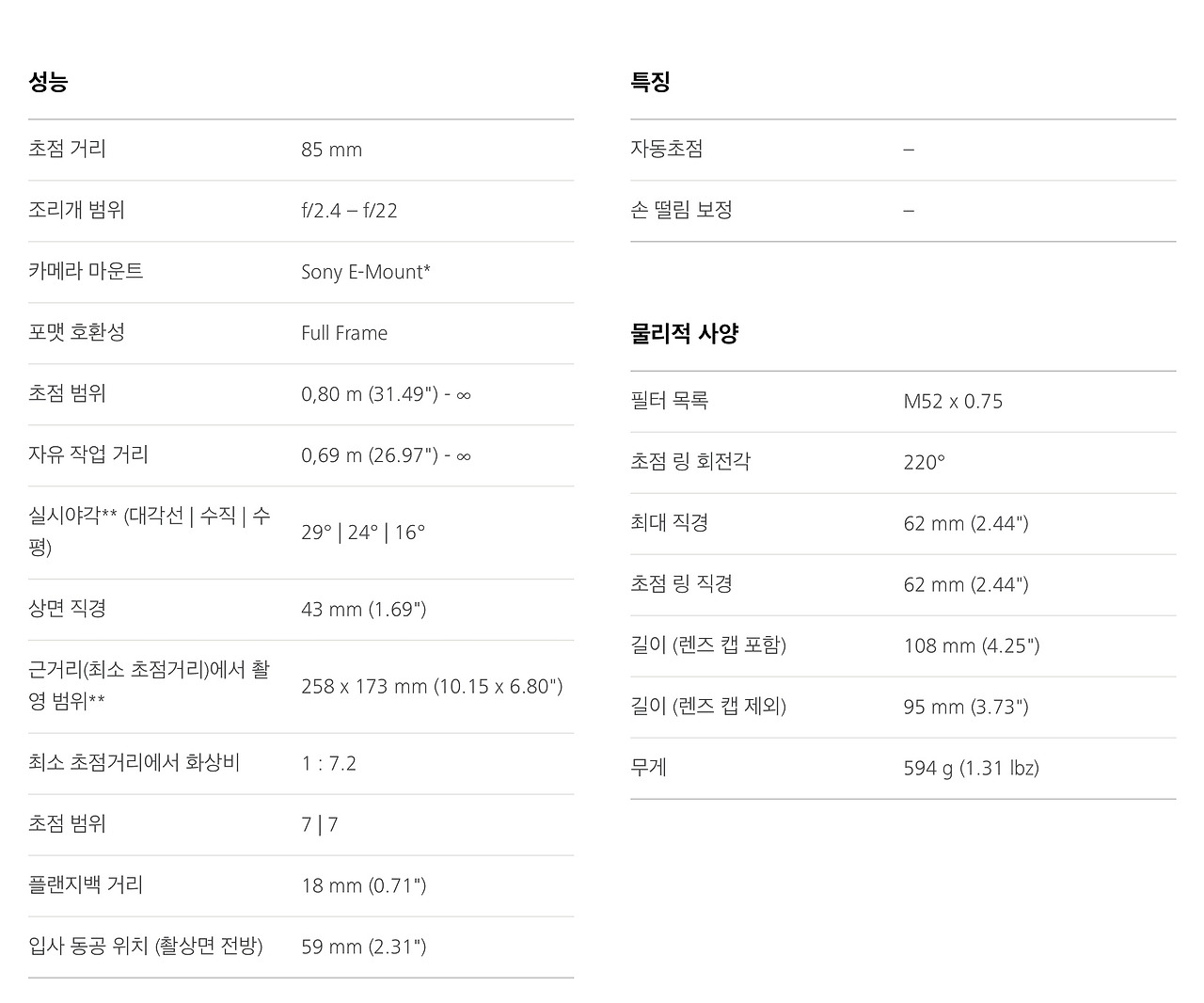Select the 초점 거리 85 mm value
Viewport: 1204px width, 1003px height.
[331, 150]
